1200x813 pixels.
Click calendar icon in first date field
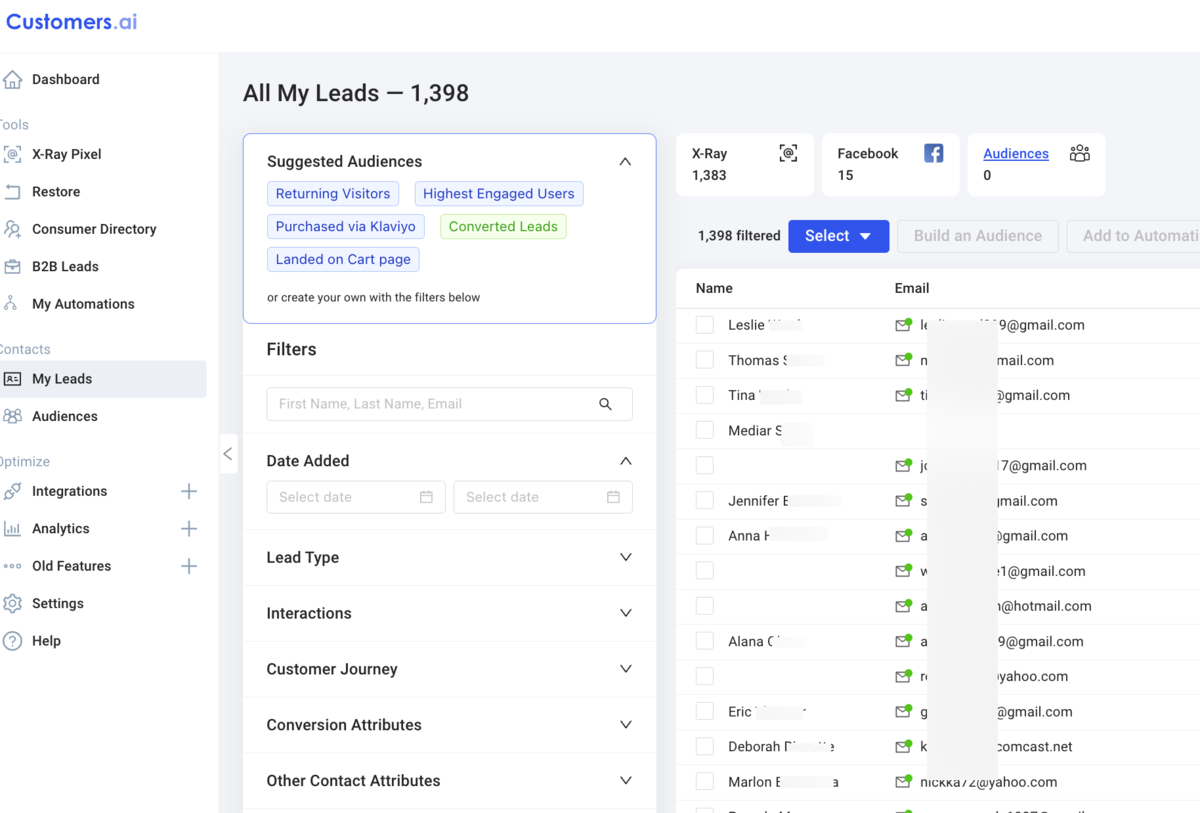426,497
